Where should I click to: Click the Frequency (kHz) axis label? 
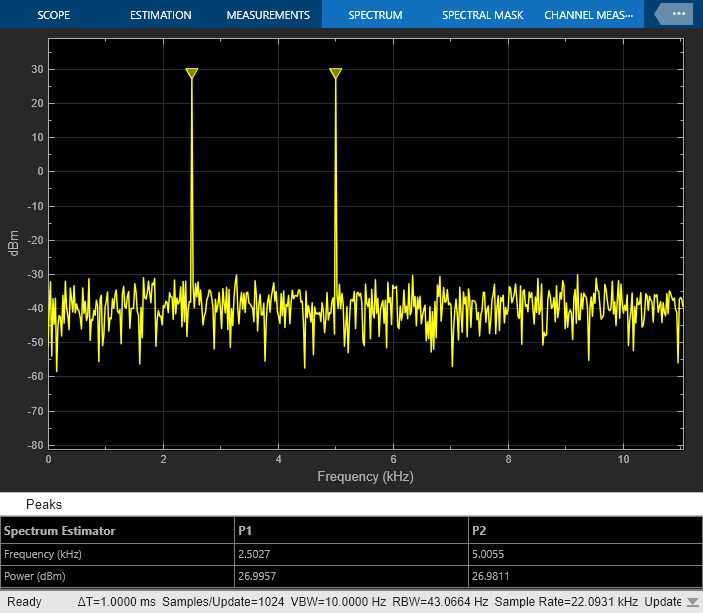pyautogui.click(x=365, y=477)
